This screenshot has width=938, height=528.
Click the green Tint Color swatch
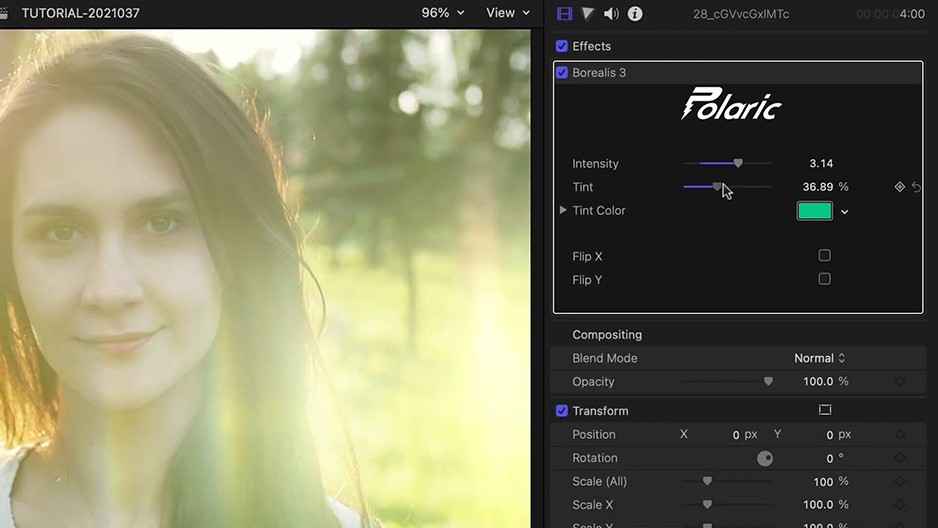point(814,210)
